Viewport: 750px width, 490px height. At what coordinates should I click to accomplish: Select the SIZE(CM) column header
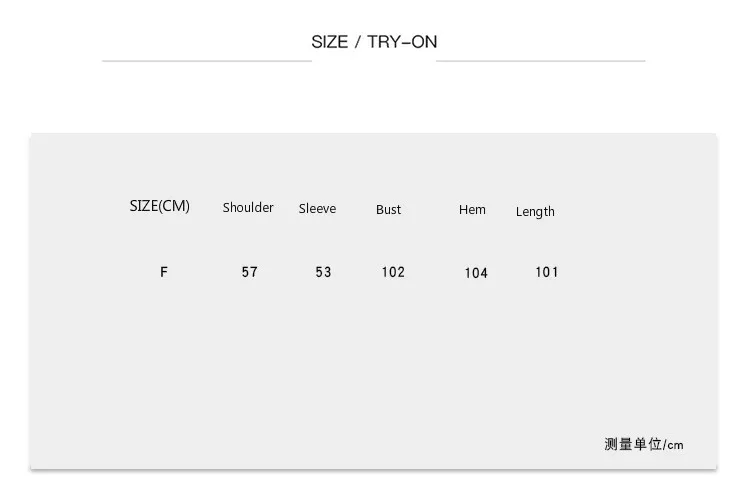[159, 206]
